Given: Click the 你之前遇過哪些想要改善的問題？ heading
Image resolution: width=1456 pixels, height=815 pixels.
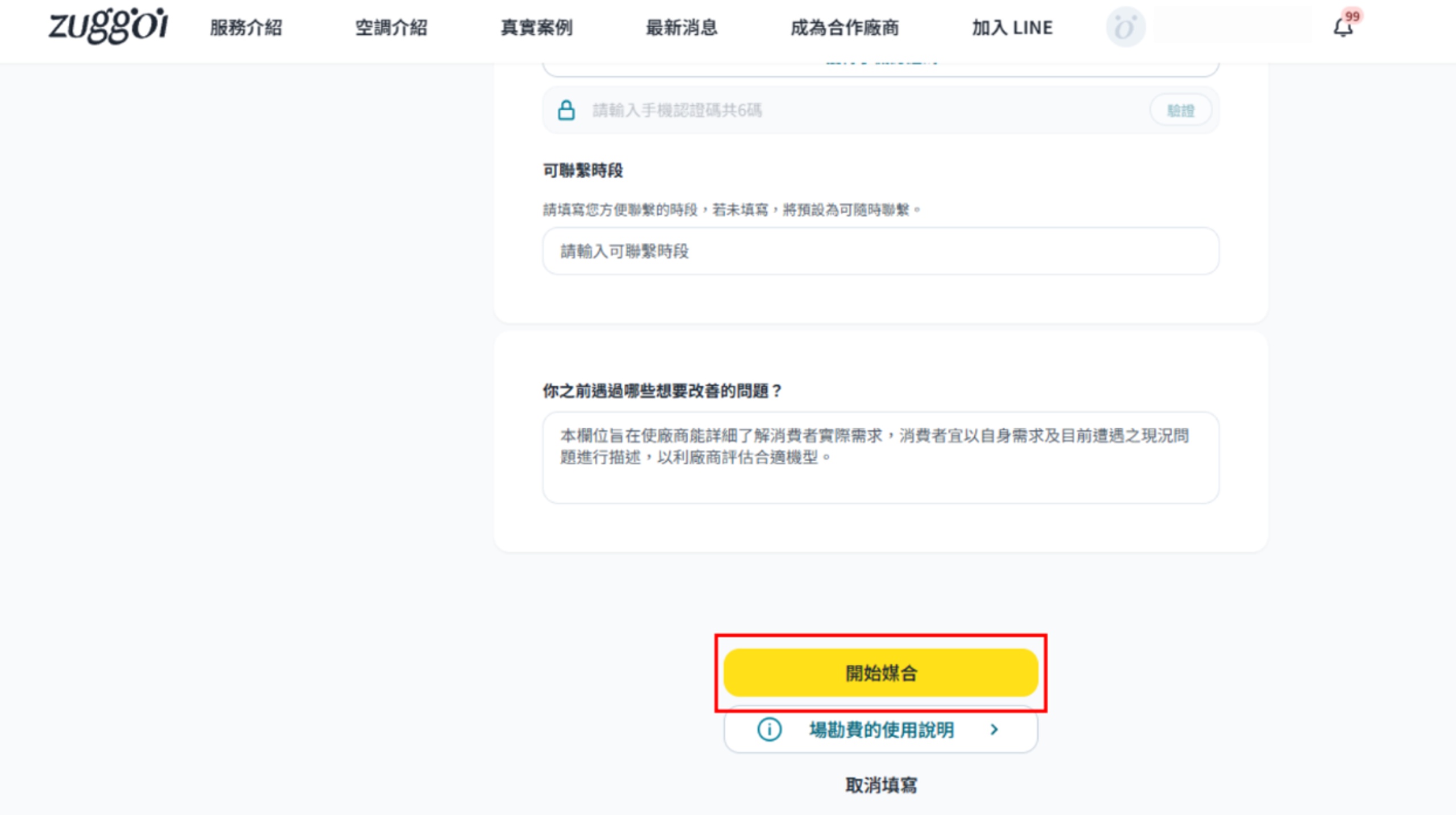Looking at the screenshot, I should 663,391.
